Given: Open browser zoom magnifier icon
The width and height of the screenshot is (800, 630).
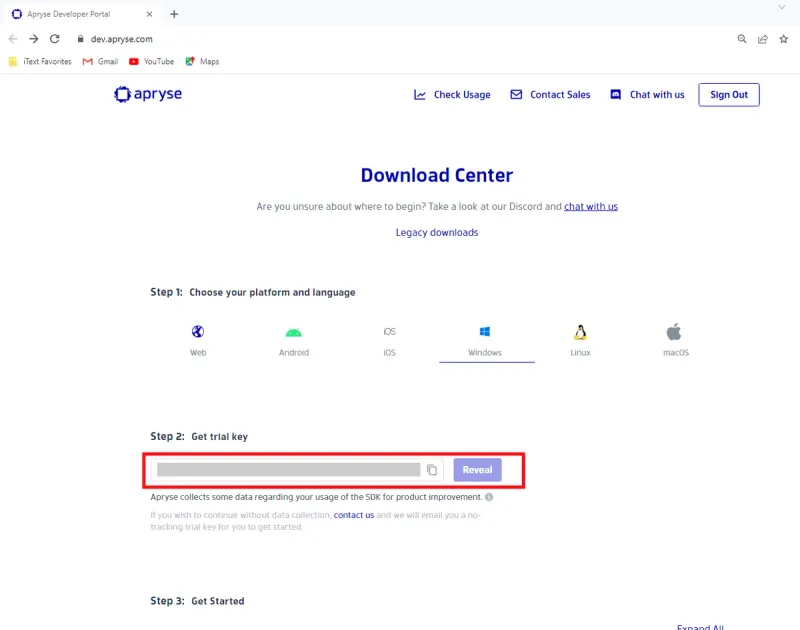Looking at the screenshot, I should [x=742, y=39].
